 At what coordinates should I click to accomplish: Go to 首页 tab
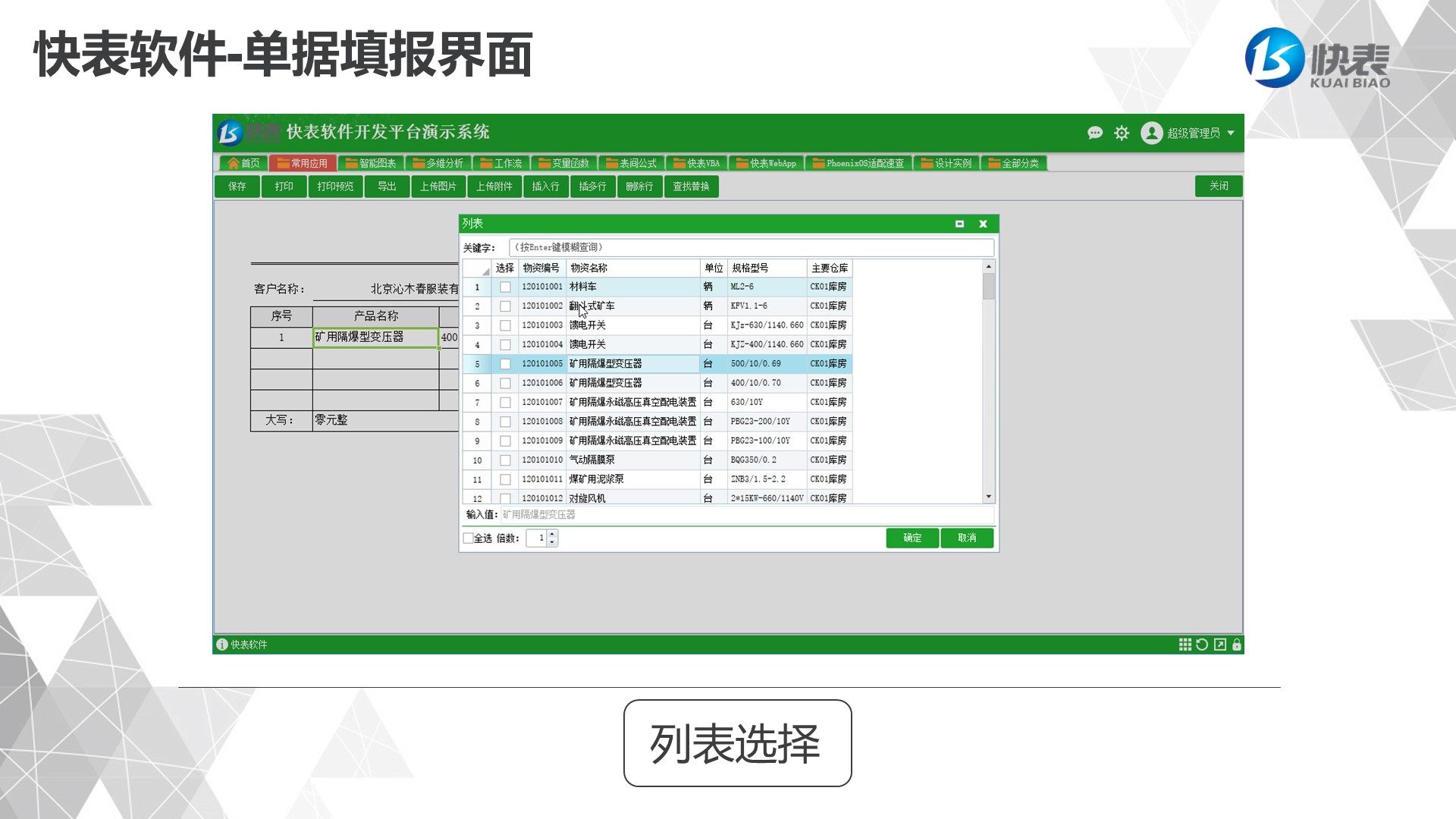pos(243,163)
